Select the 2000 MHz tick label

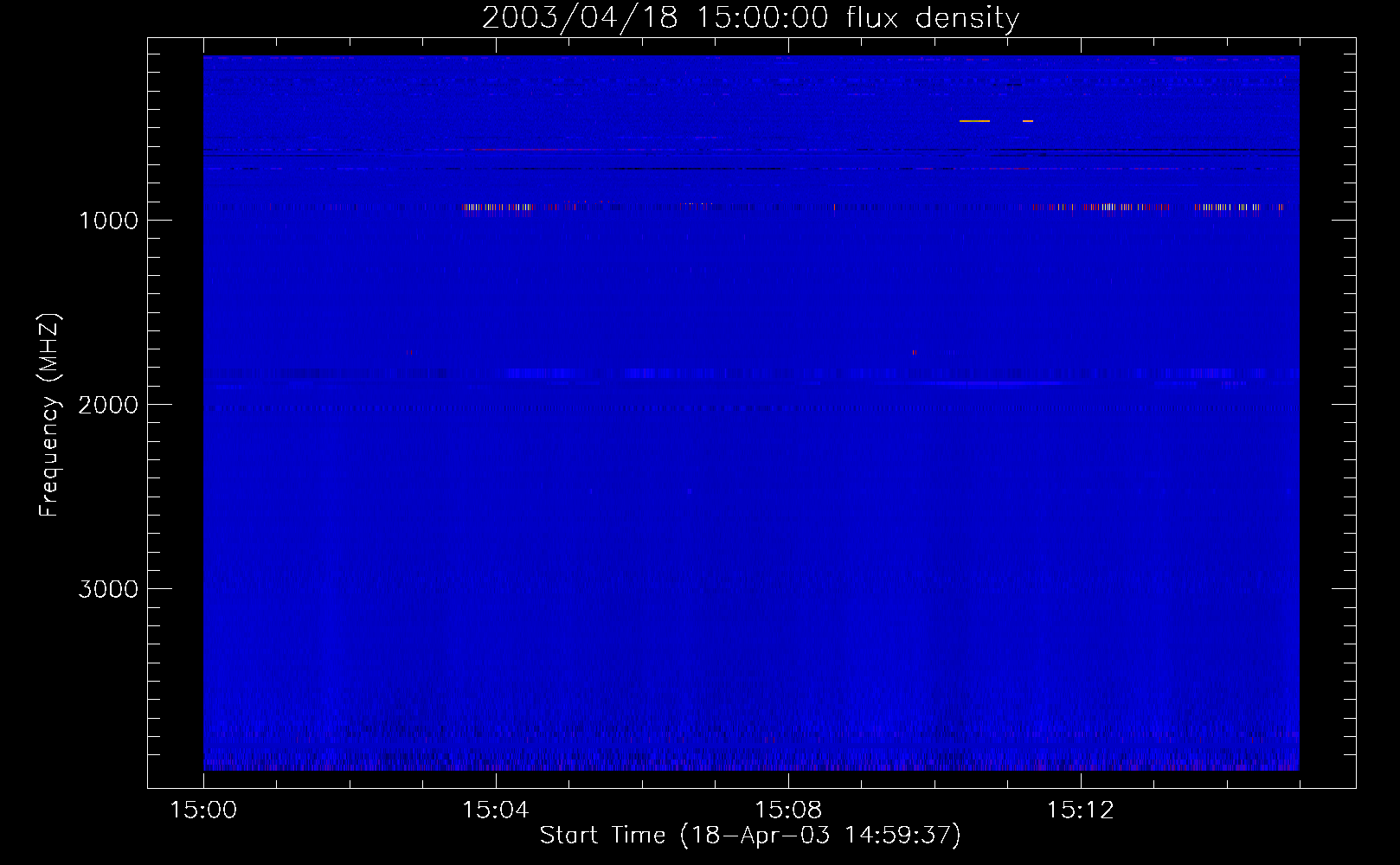108,405
